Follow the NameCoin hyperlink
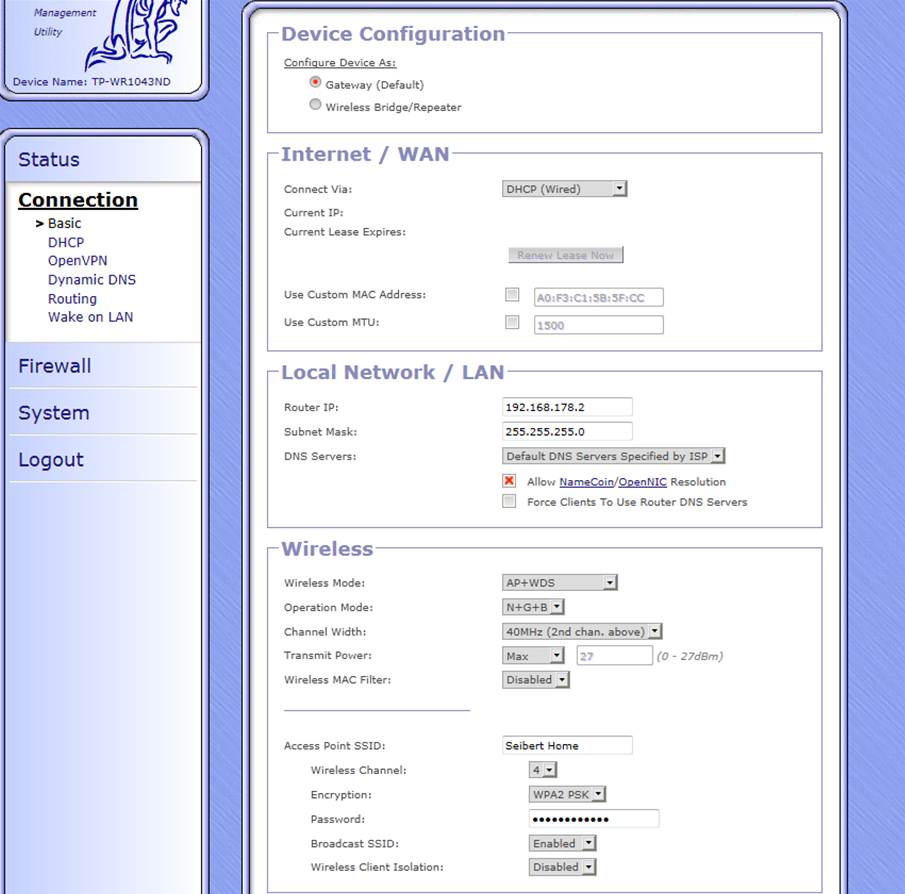This screenshot has height=894, width=905. [x=586, y=482]
